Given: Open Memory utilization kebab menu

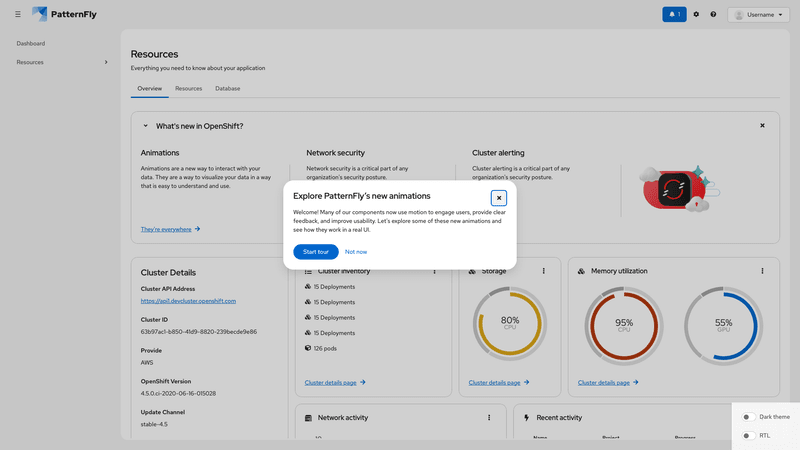Looking at the screenshot, I should (x=762, y=271).
